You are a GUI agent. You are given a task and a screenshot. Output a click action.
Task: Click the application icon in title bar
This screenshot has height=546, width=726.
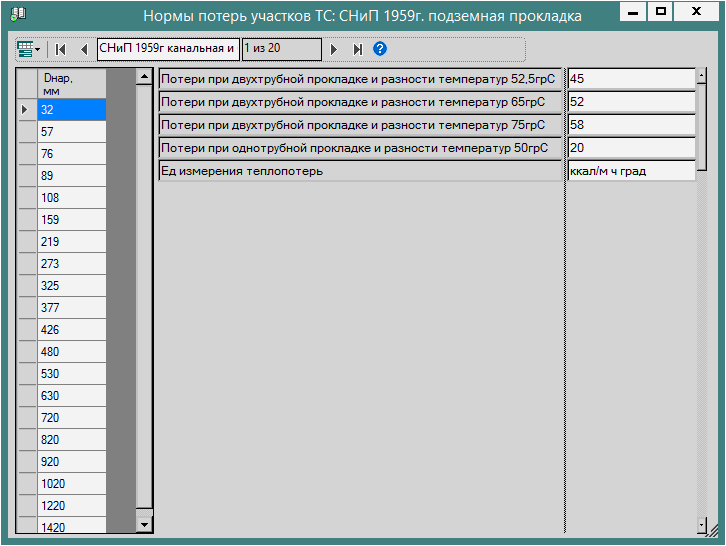(x=17, y=14)
